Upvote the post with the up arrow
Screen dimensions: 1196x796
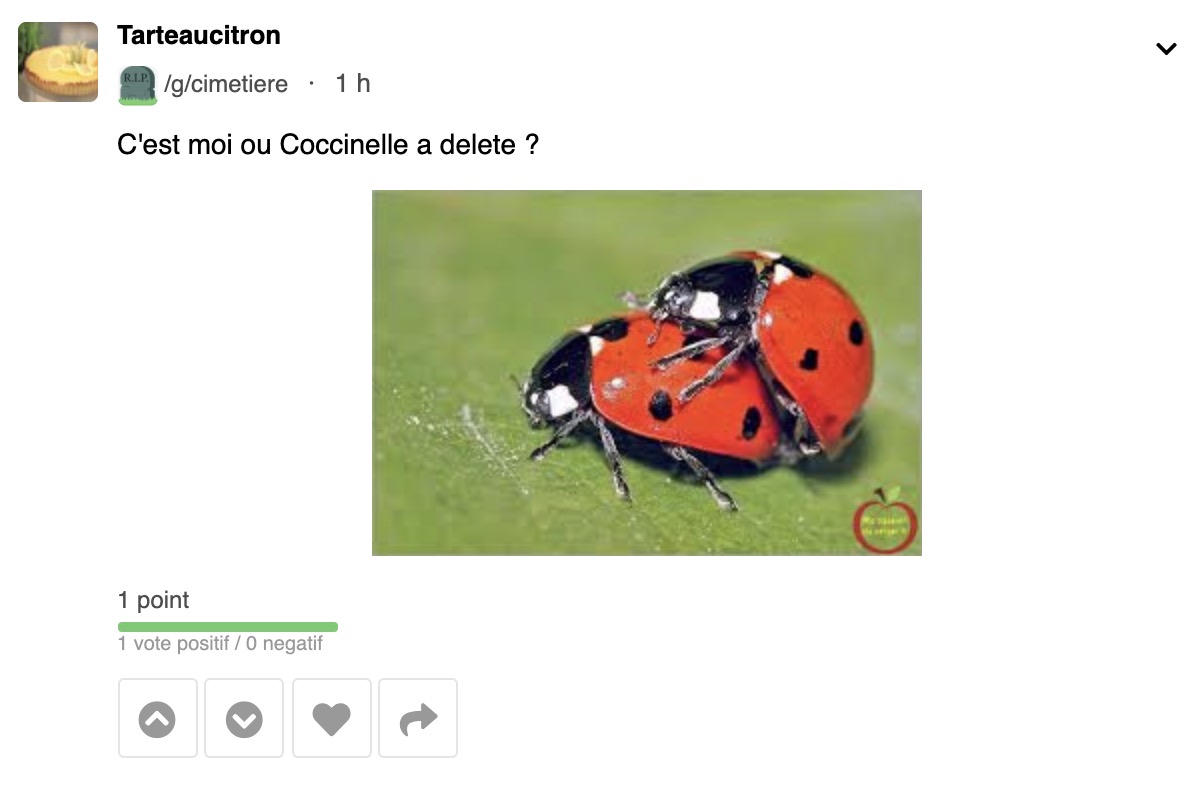pos(158,718)
